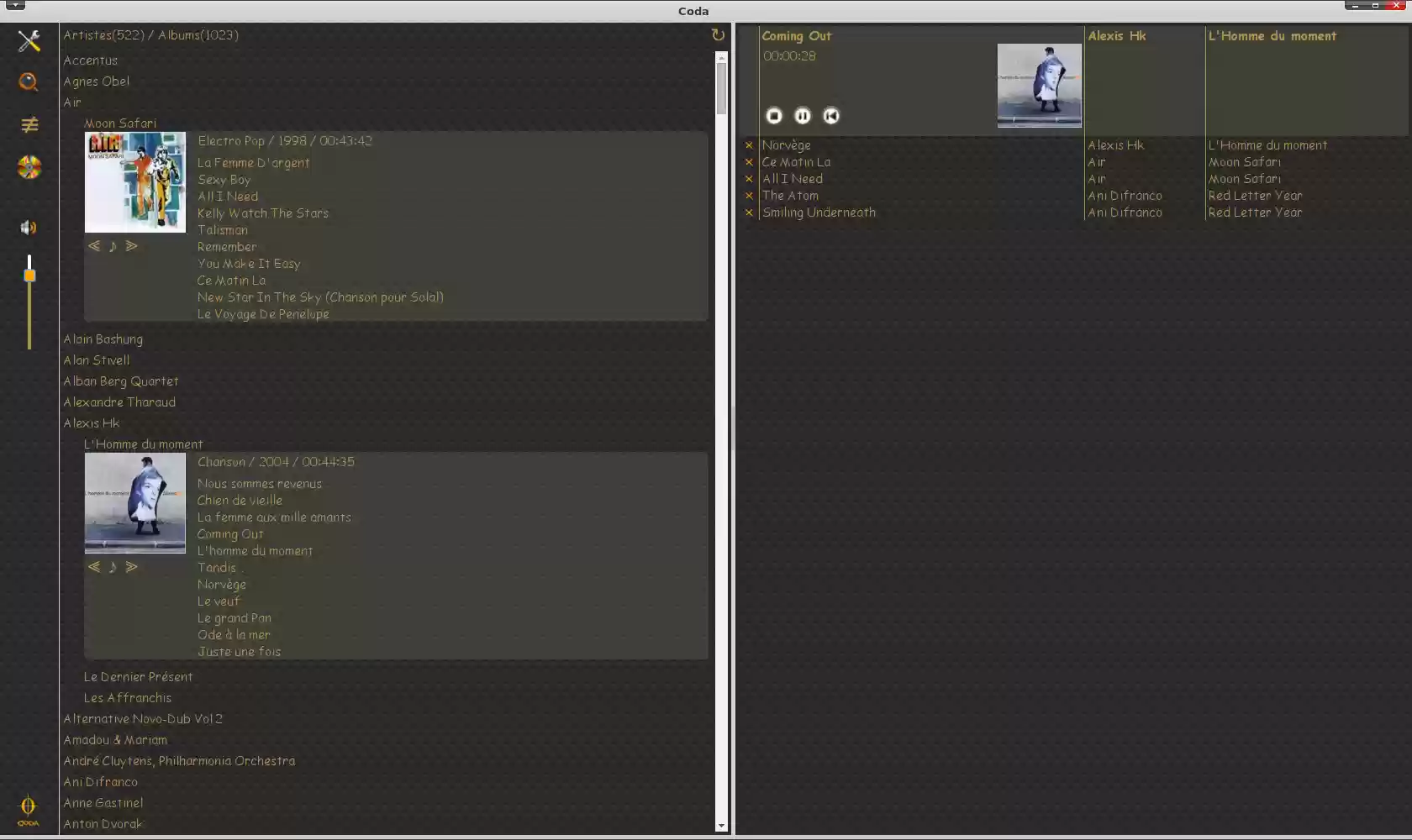The height and width of the screenshot is (840, 1412).
Task: Click the speaker volume icon
Action: click(x=28, y=228)
